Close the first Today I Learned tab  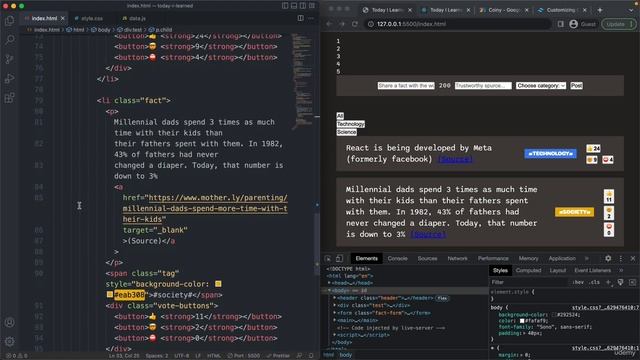[x=410, y=10]
